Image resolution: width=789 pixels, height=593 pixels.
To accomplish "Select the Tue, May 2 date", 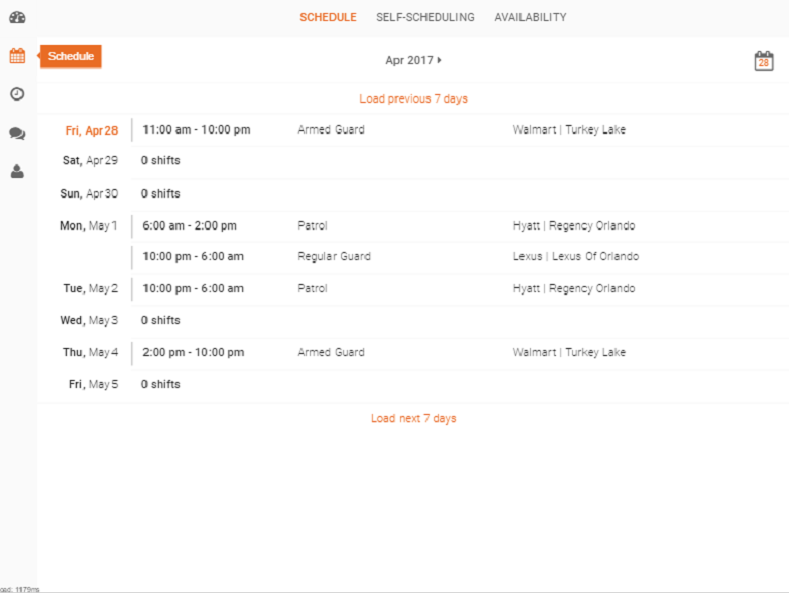I will [x=91, y=288].
